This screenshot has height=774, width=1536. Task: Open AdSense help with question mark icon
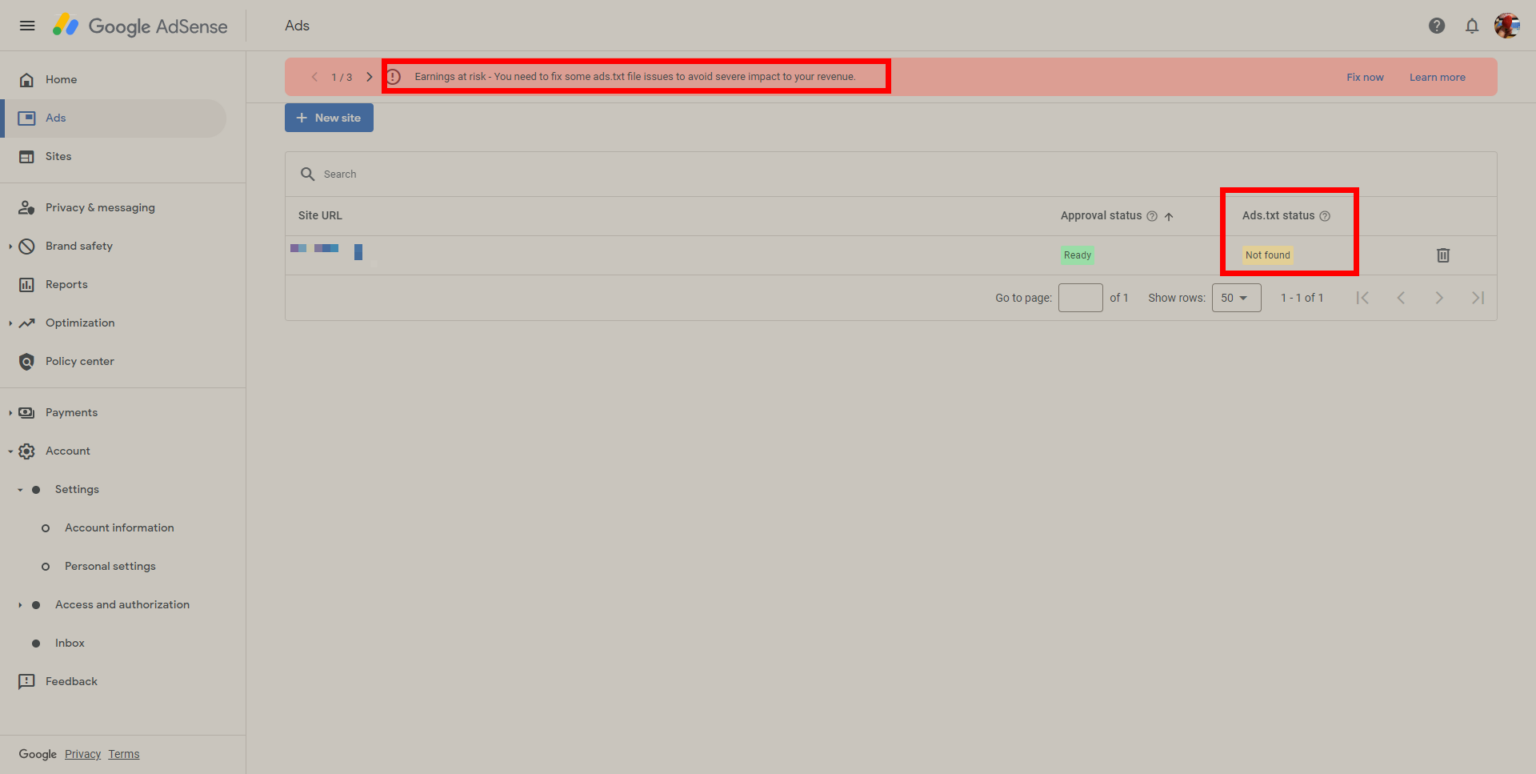coord(1436,25)
